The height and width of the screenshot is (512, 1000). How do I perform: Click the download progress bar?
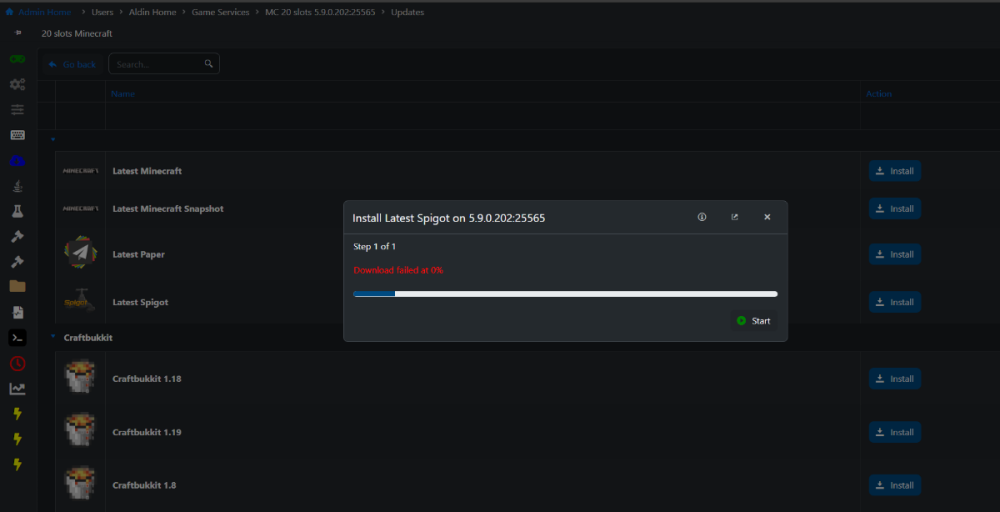(x=565, y=294)
